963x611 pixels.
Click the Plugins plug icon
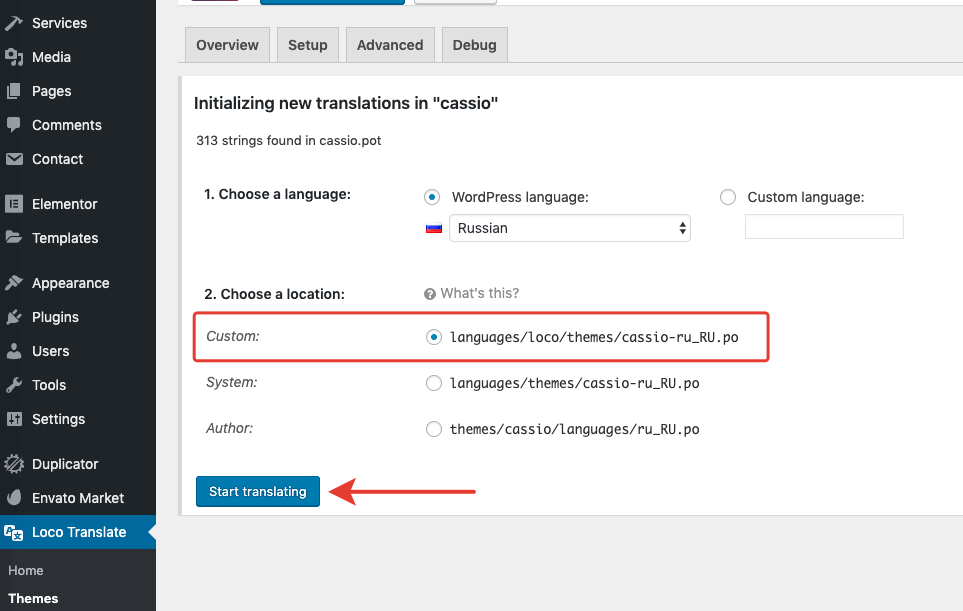14,317
